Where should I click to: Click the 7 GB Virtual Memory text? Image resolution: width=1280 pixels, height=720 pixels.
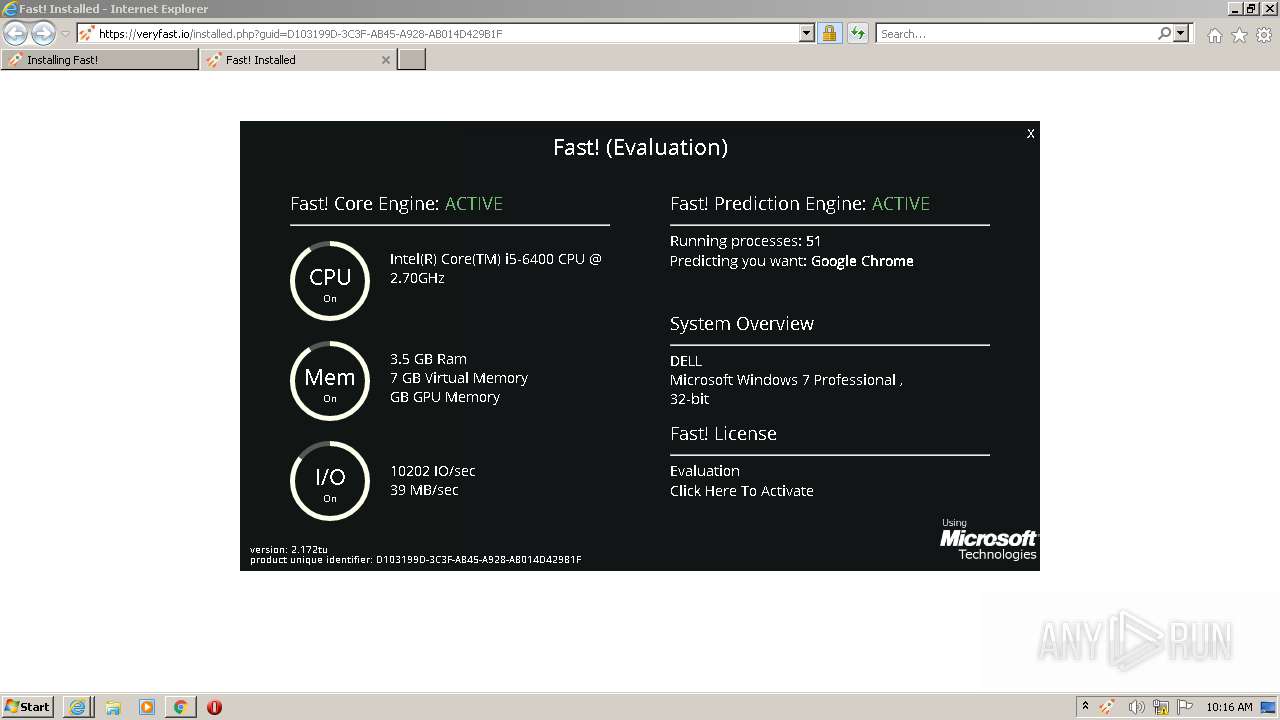[459, 378]
